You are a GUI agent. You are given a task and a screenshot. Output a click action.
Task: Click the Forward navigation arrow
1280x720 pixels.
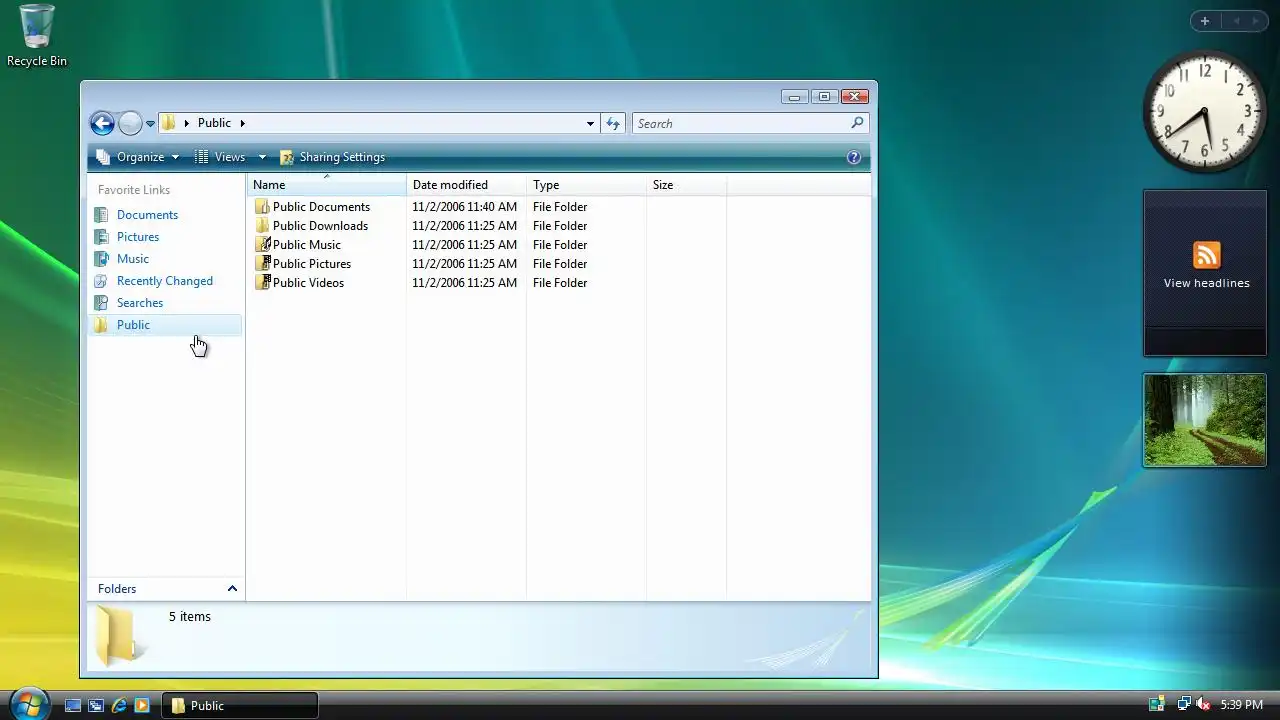(x=130, y=123)
